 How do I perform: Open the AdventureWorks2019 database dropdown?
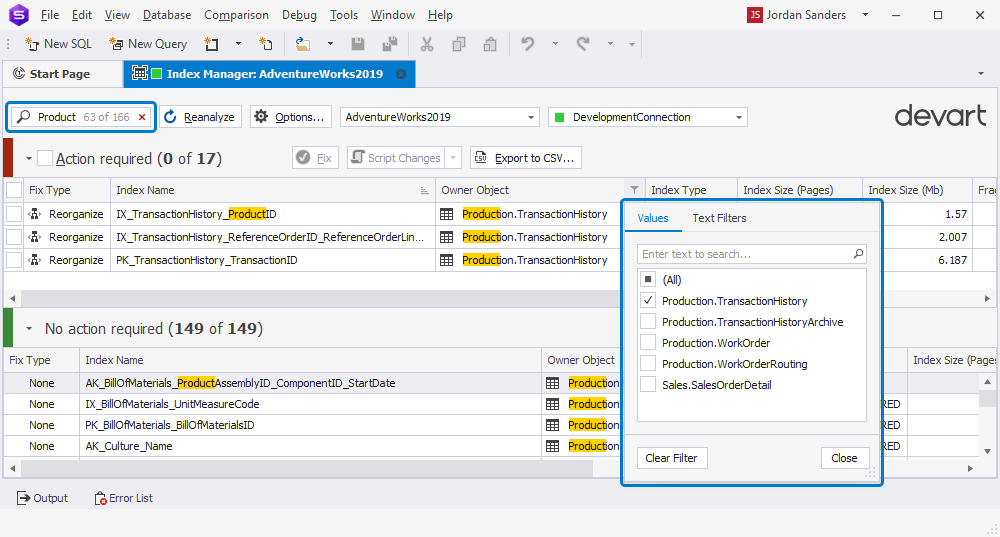531,117
